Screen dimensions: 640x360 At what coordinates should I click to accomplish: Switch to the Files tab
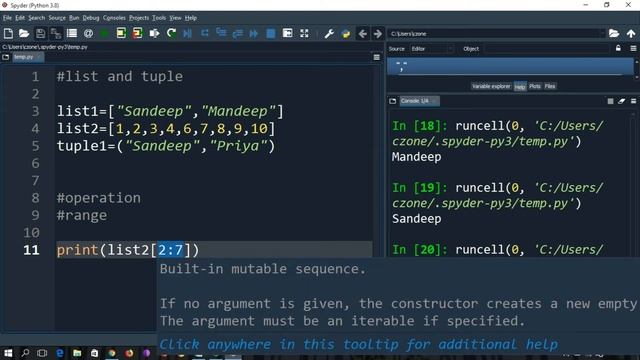(550, 86)
